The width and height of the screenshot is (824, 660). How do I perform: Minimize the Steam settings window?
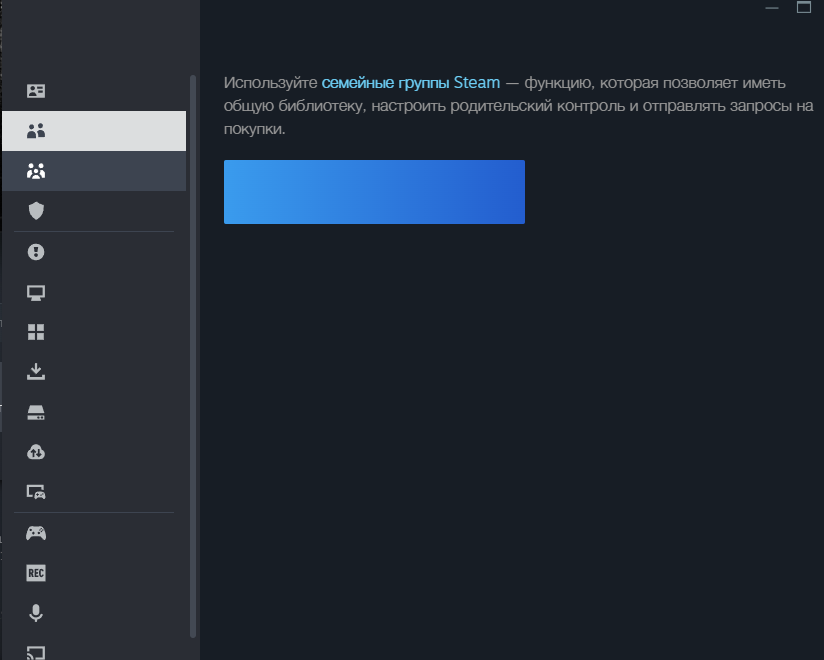(x=772, y=8)
